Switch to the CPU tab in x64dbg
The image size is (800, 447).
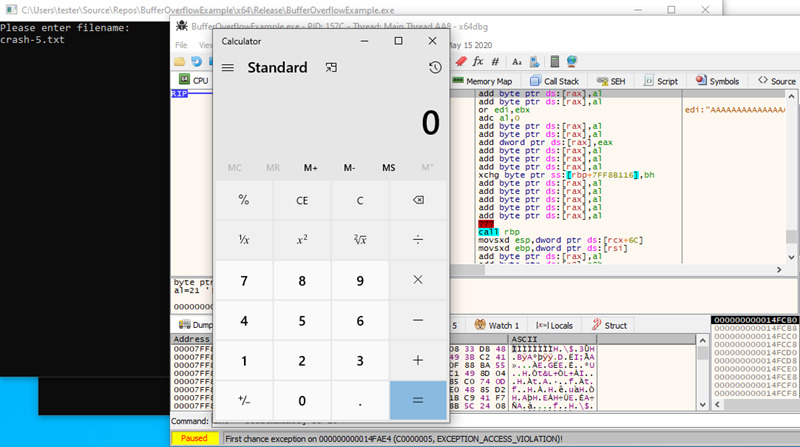(194, 81)
